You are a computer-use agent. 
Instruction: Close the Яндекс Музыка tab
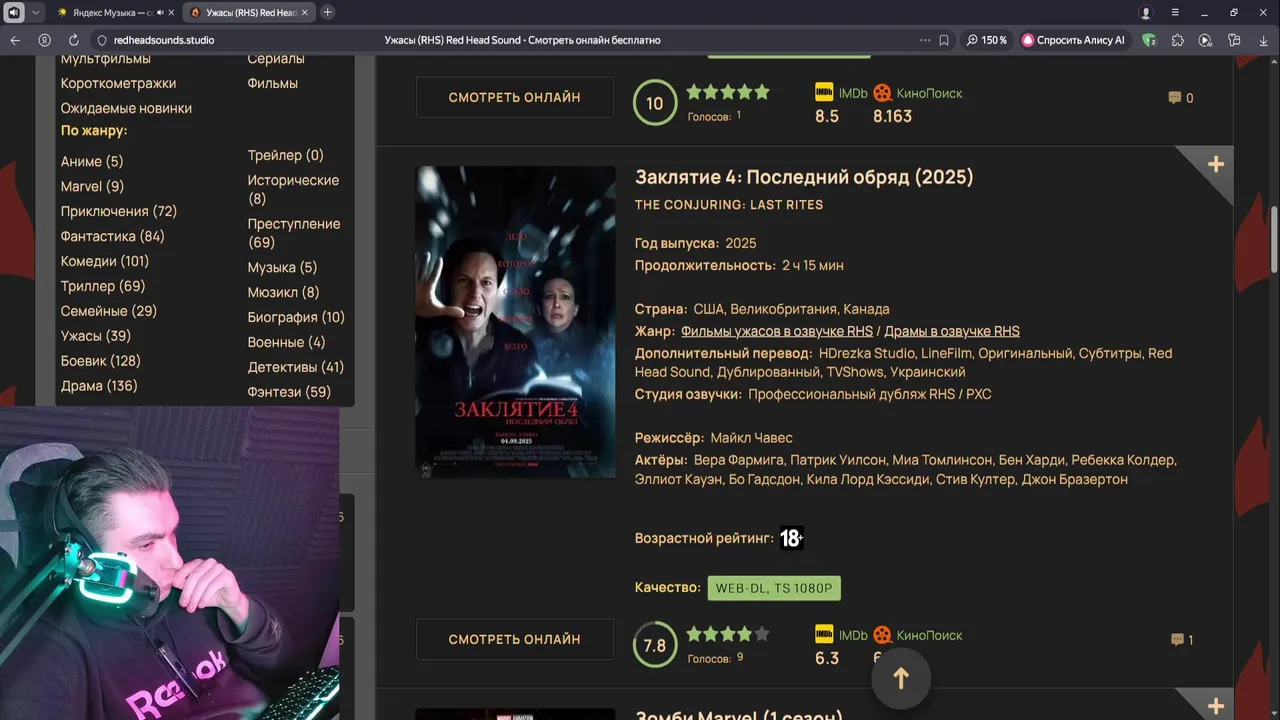(x=172, y=12)
